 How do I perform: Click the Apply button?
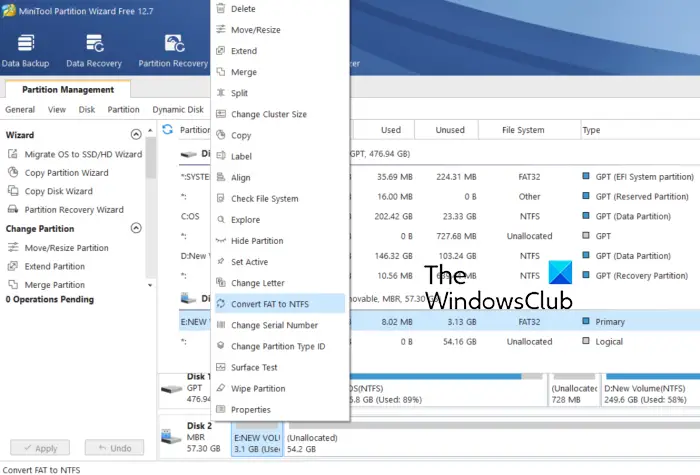pos(40,448)
